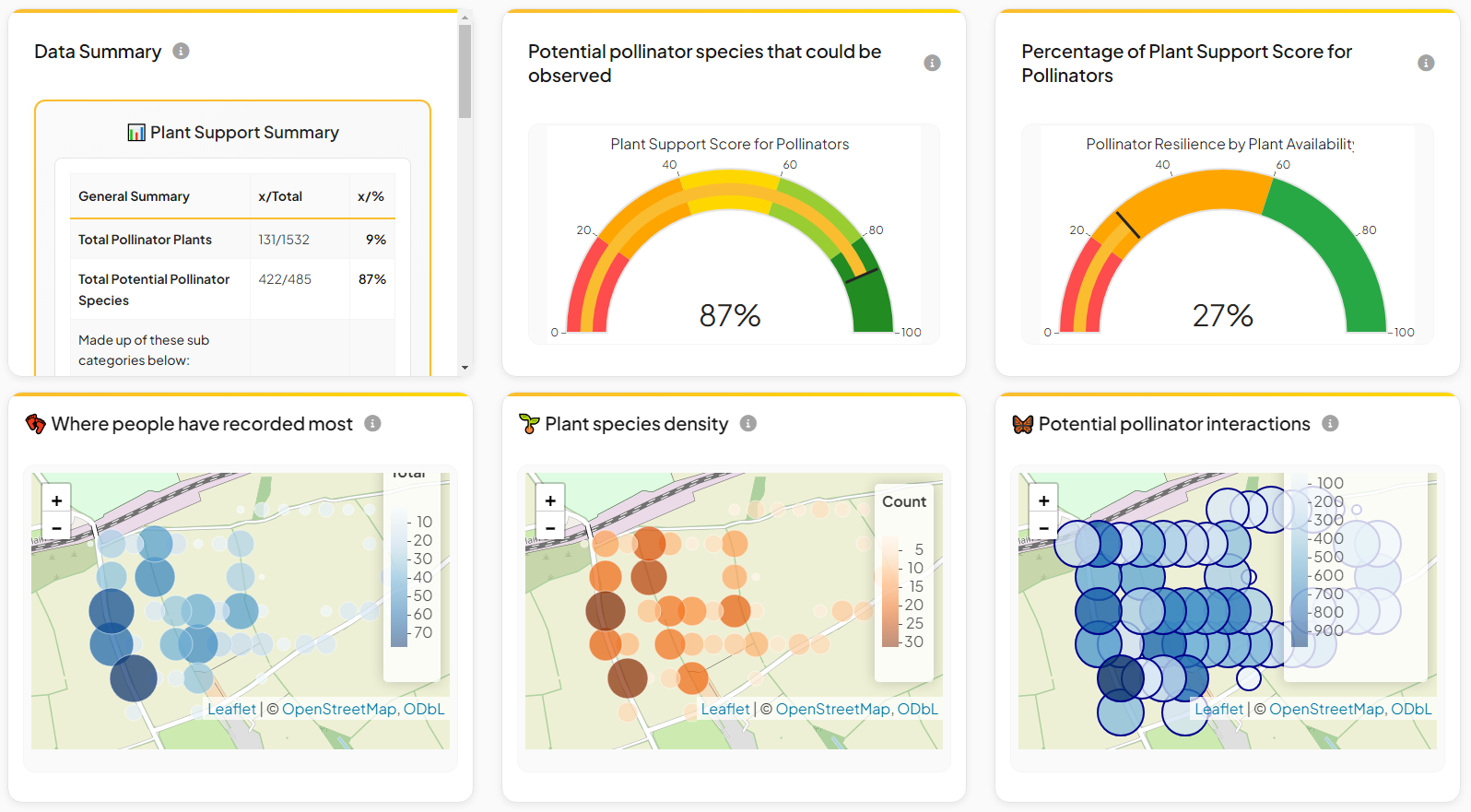Click info icon beside Where people have recorded most
Screen dimensions: 1471x812
[x=372, y=423]
